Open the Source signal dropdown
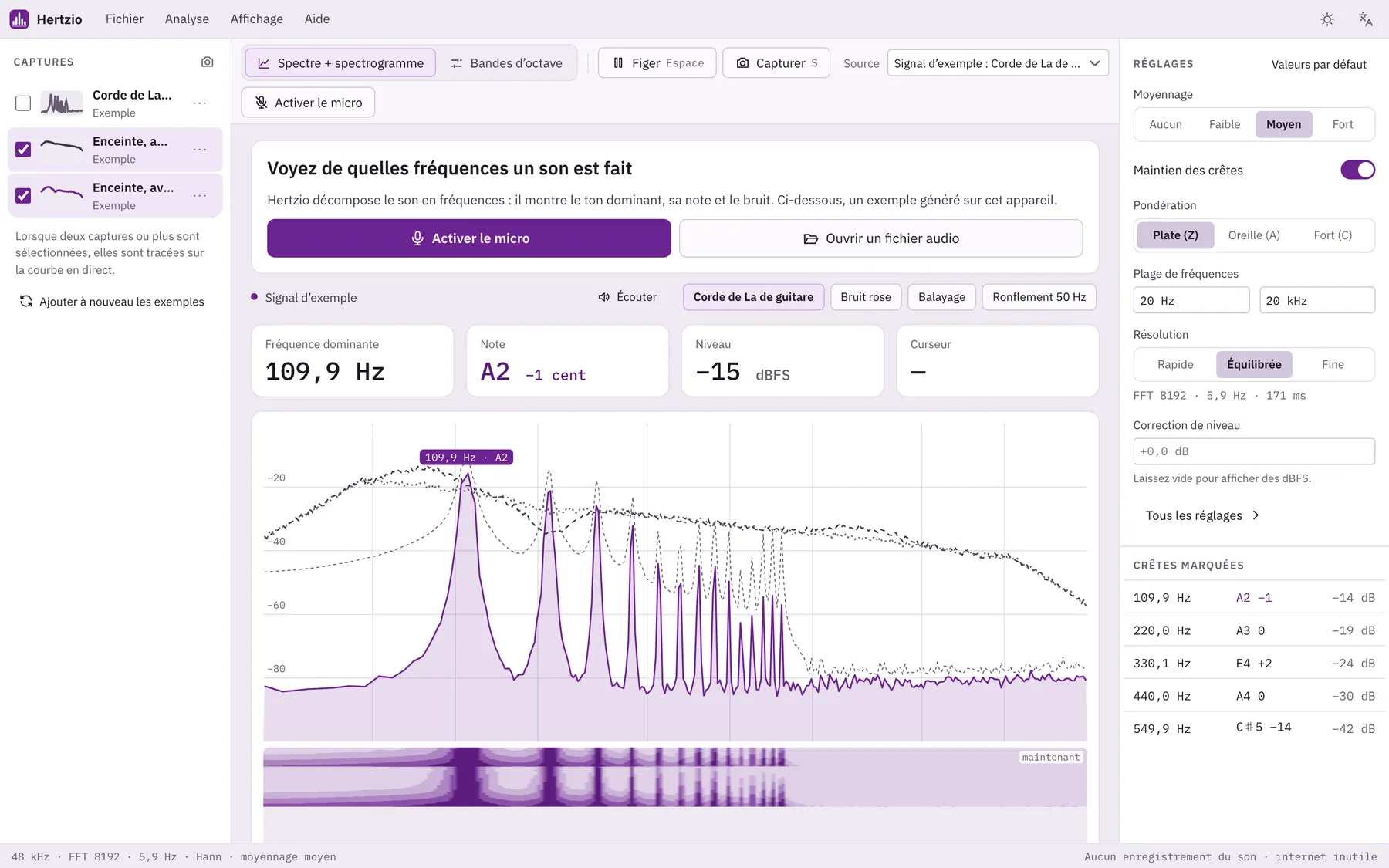 pos(998,63)
